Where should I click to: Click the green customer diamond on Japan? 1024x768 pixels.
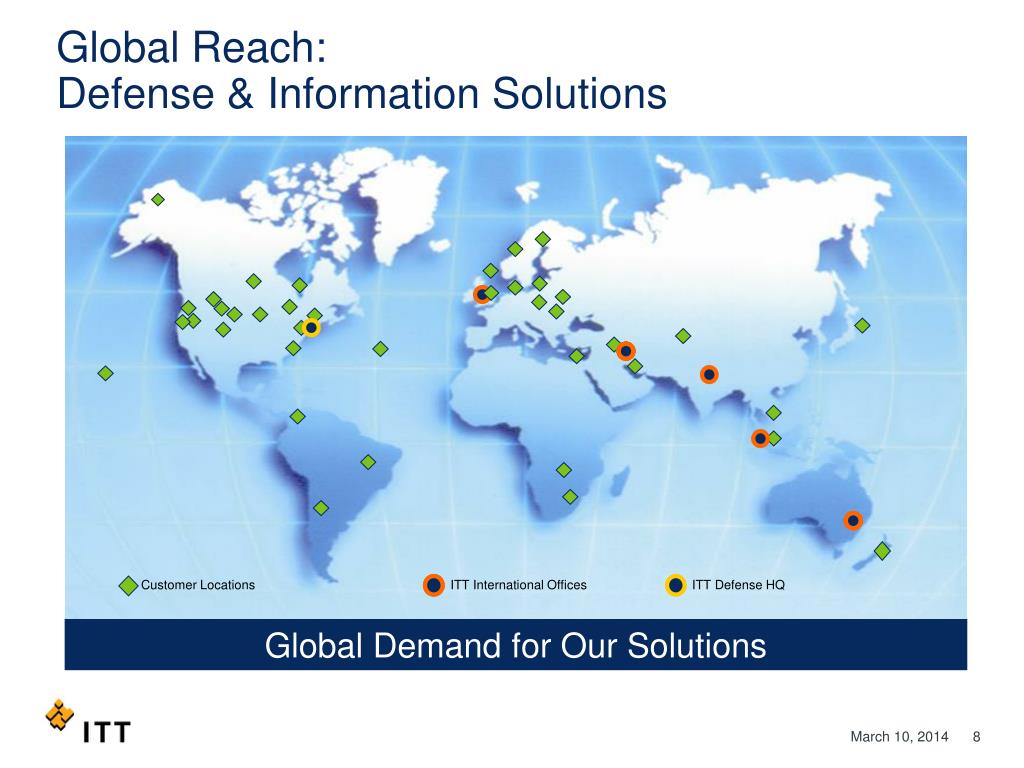point(862,325)
